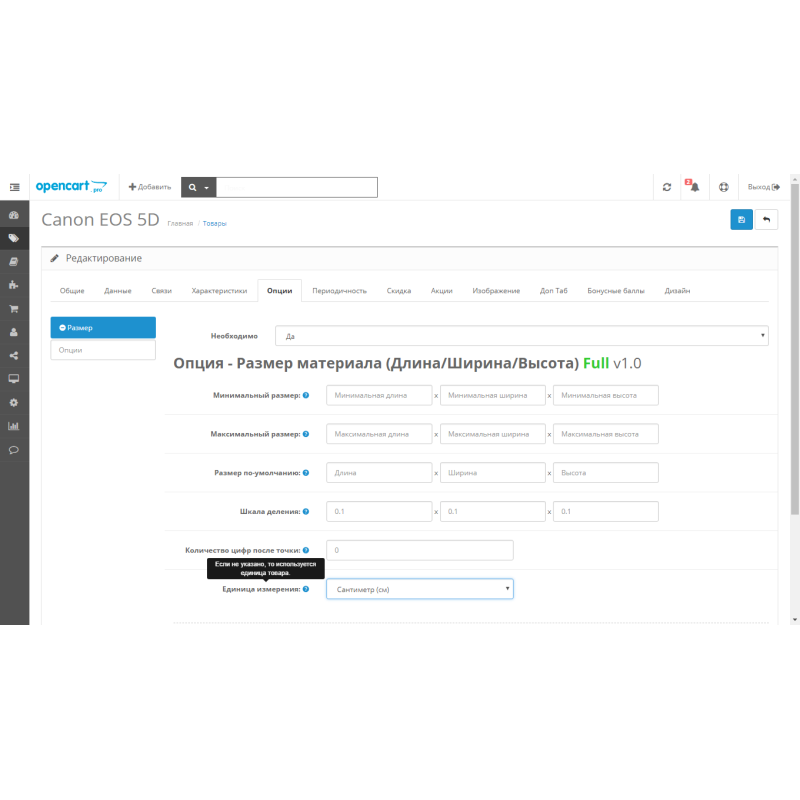Screen dimensions: 800x800
Task: Click the Добавить button in header
Action: [x=150, y=187]
